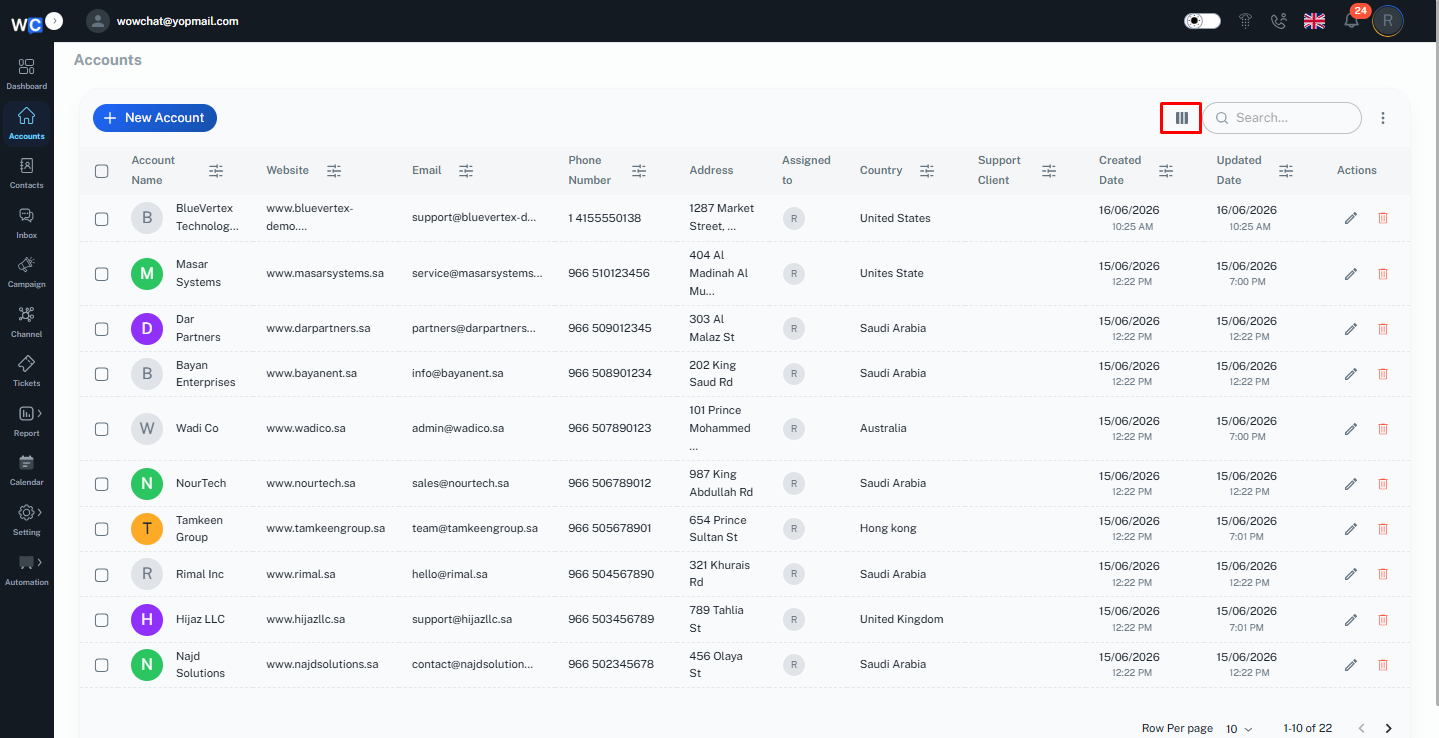Open the Dashboard sidebar icon
This screenshot has width=1439, height=738.
(x=26, y=73)
